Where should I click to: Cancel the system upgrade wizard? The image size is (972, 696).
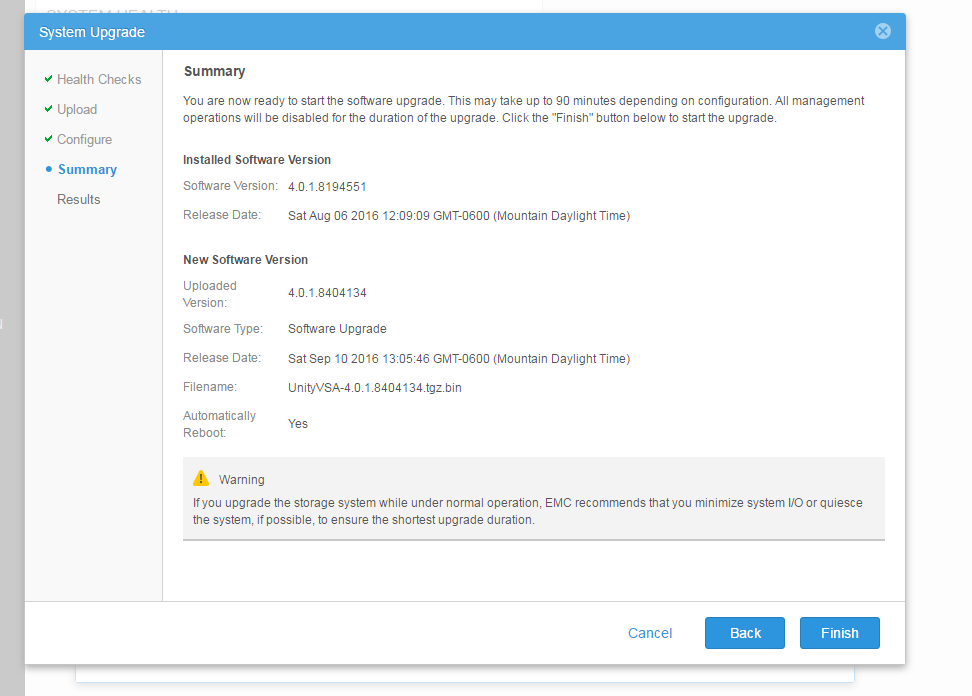point(650,633)
